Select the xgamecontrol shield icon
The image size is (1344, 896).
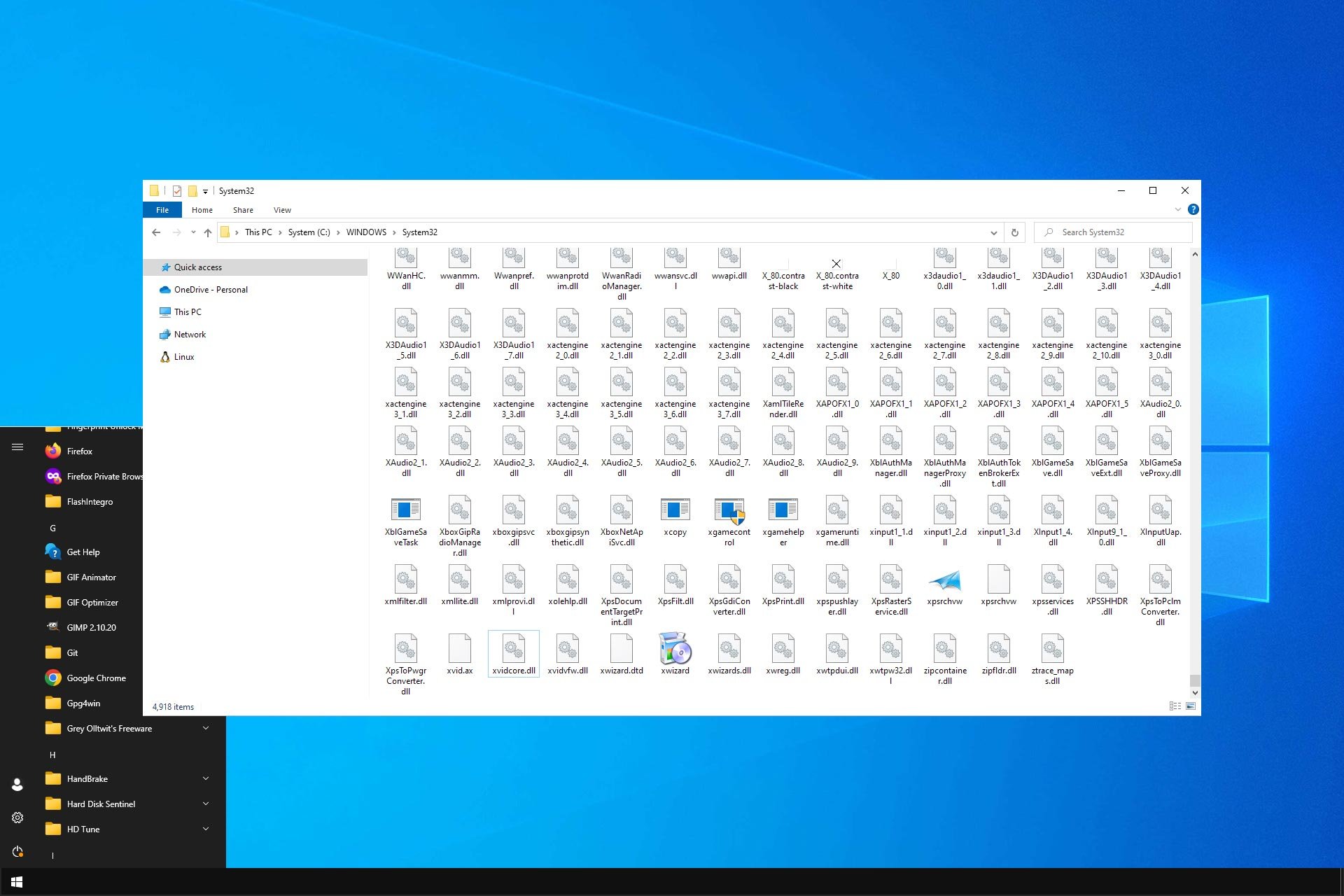click(x=729, y=511)
